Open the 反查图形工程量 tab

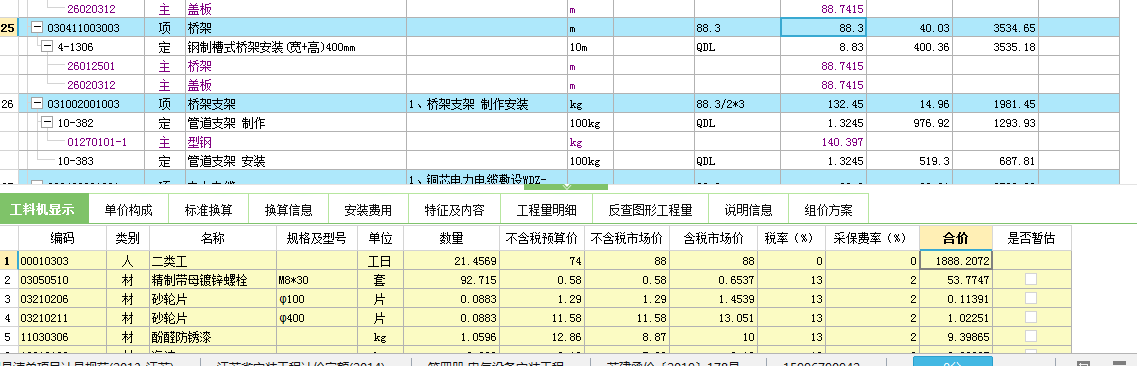click(650, 210)
